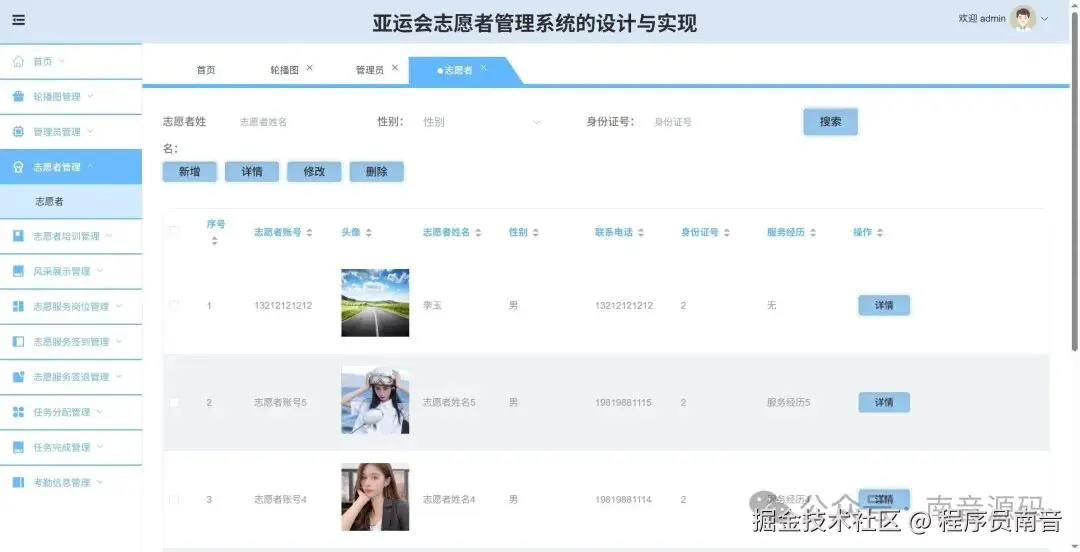
Task: Open the helmet girl avatar of 志愿者姓名5
Action: (375, 400)
